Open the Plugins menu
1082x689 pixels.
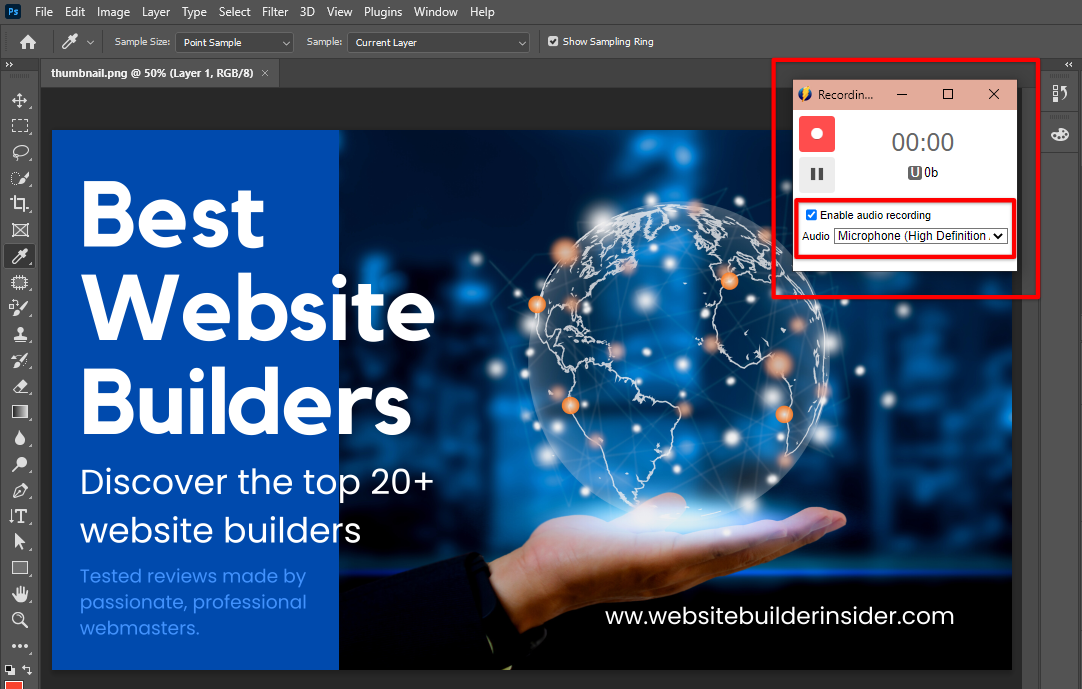[383, 12]
